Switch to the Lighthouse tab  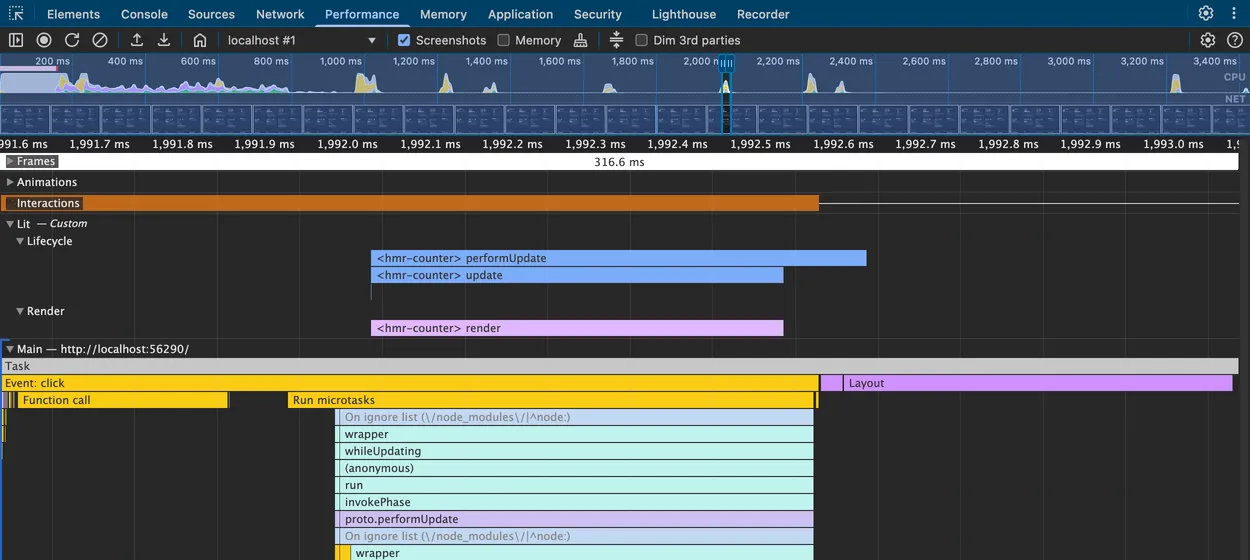coord(684,14)
